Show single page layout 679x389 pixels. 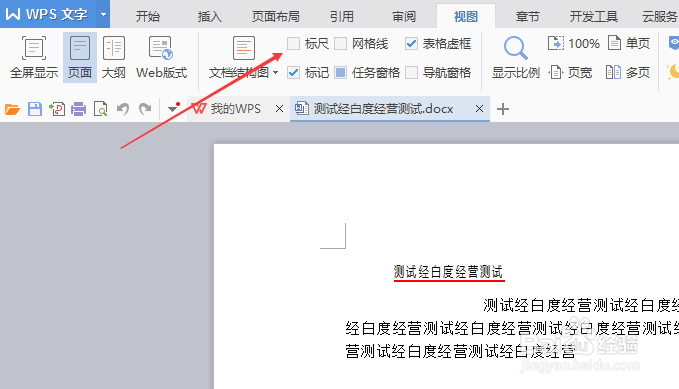pyautogui.click(x=629, y=43)
